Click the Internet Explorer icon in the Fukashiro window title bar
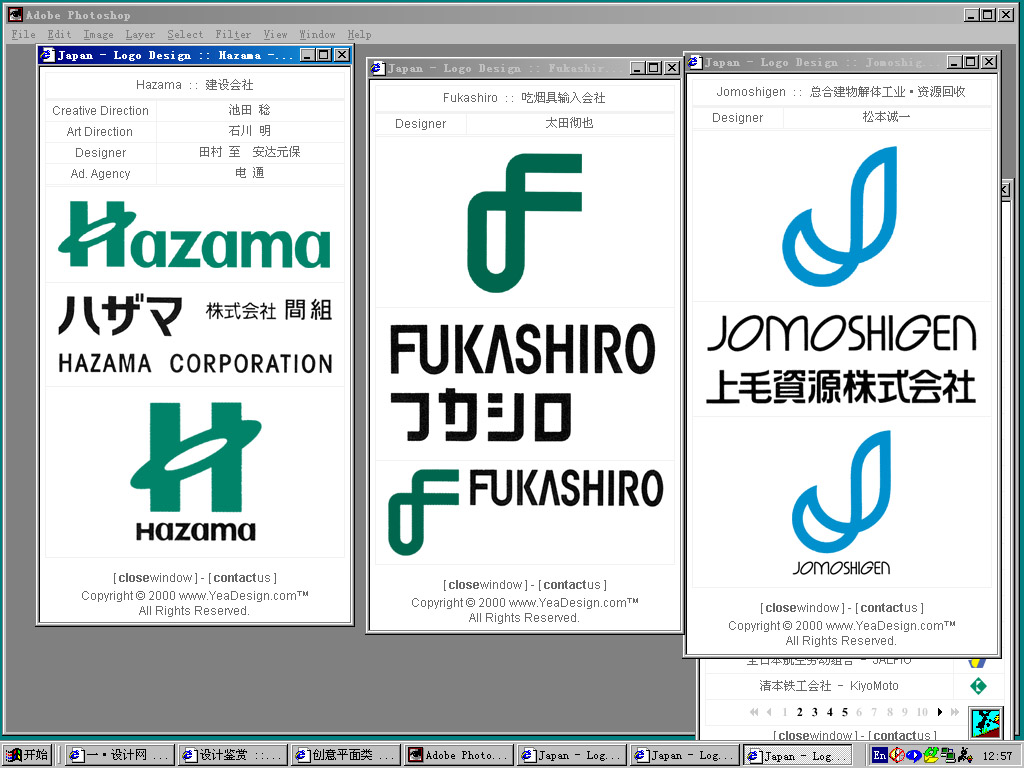The height and width of the screenshot is (768, 1024). (x=377, y=68)
